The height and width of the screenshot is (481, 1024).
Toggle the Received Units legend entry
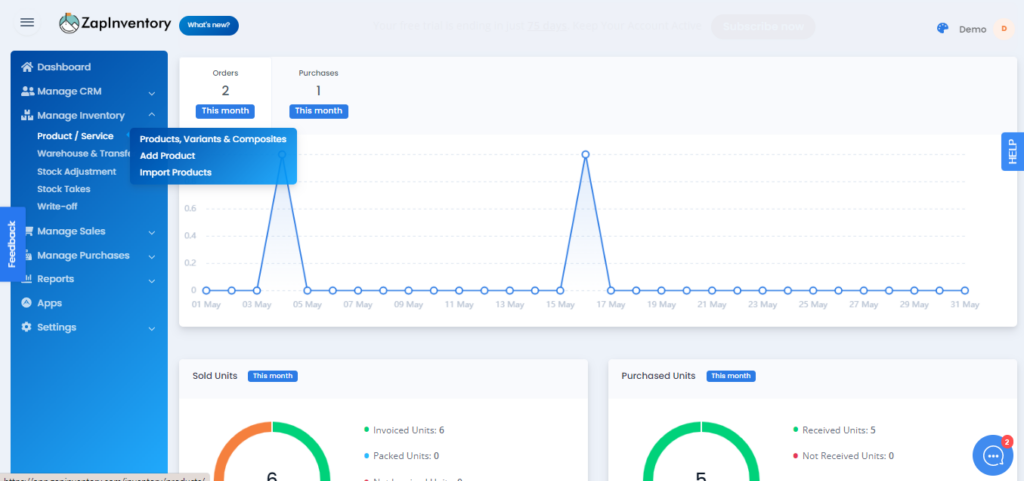point(835,430)
